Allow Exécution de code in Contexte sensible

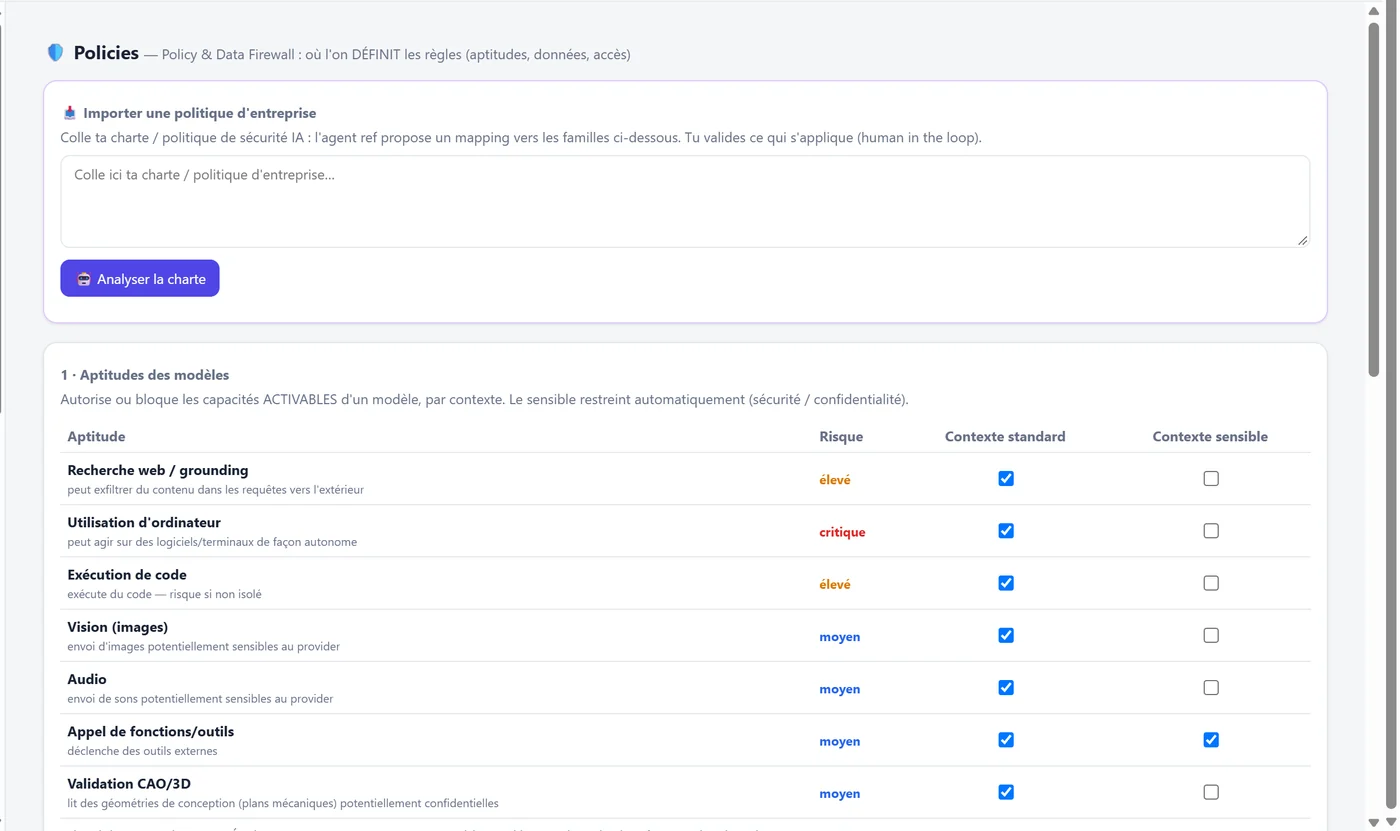1211,583
